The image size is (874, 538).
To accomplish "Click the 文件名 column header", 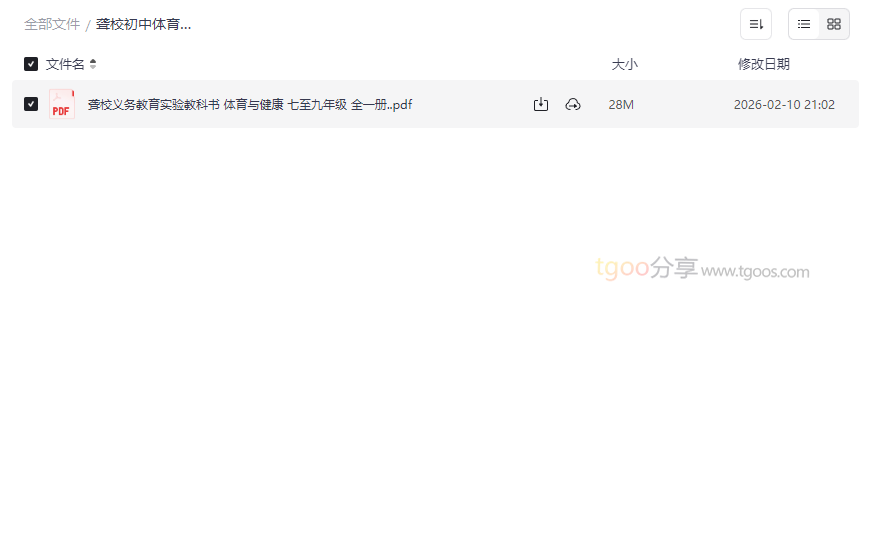I will 65,64.
